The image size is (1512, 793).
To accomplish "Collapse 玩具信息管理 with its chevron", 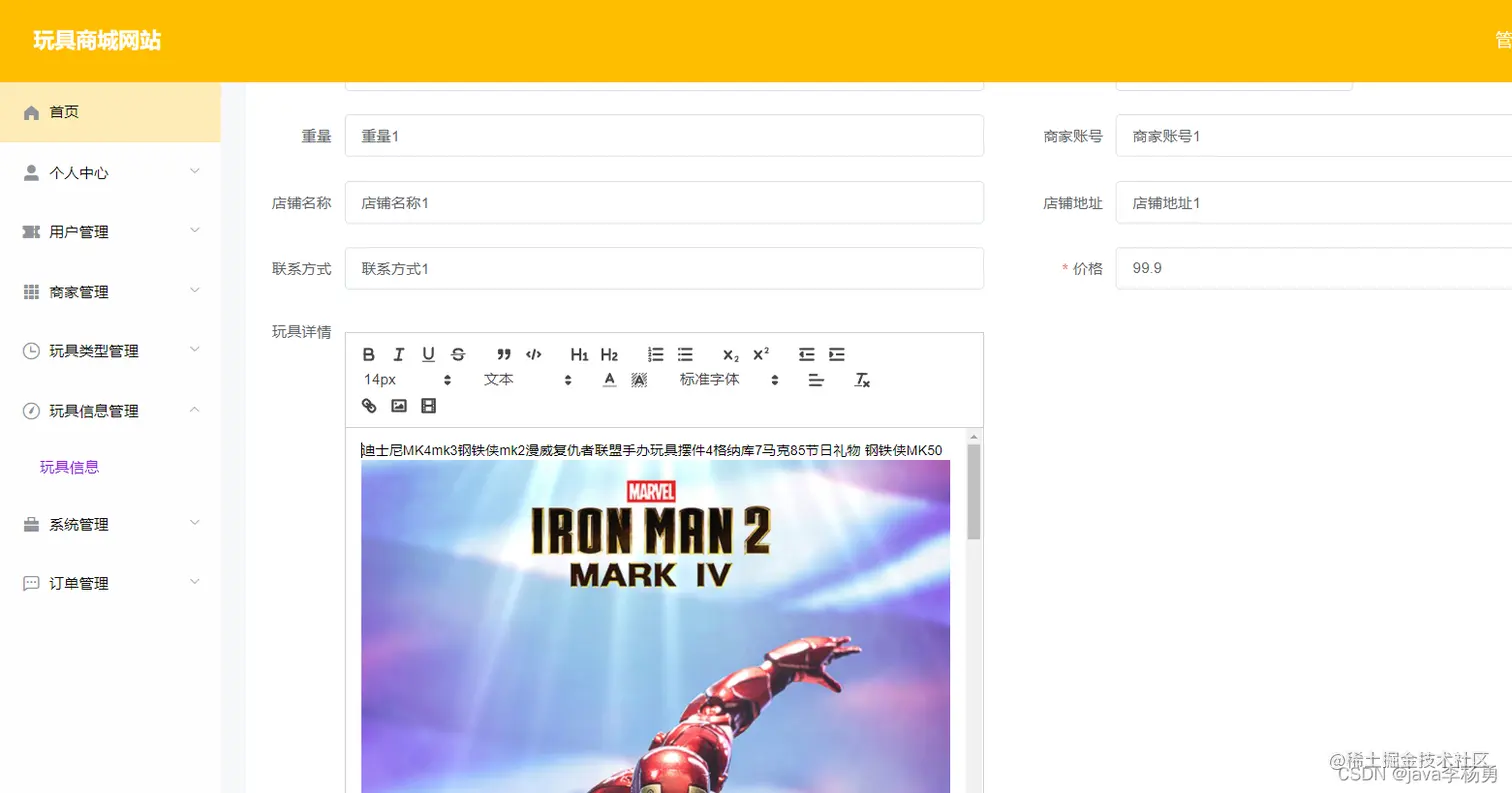I will (x=195, y=409).
